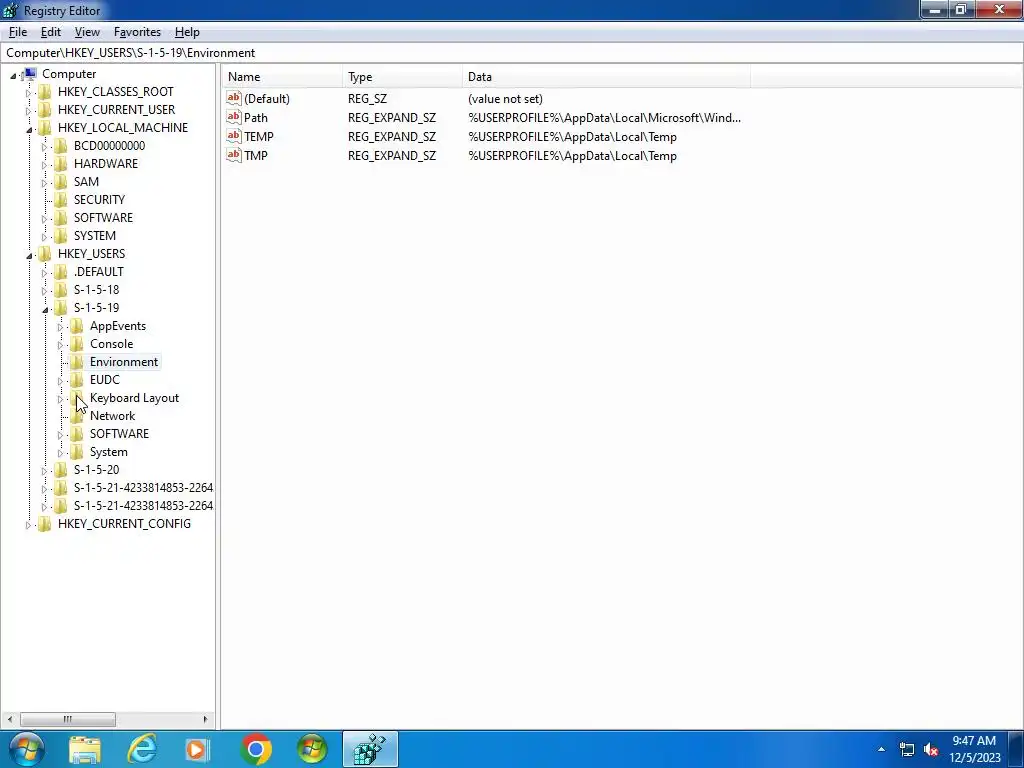Click the tree scrollbar left arrow
Image resolution: width=1024 pixels, height=768 pixels.
[x=10, y=719]
